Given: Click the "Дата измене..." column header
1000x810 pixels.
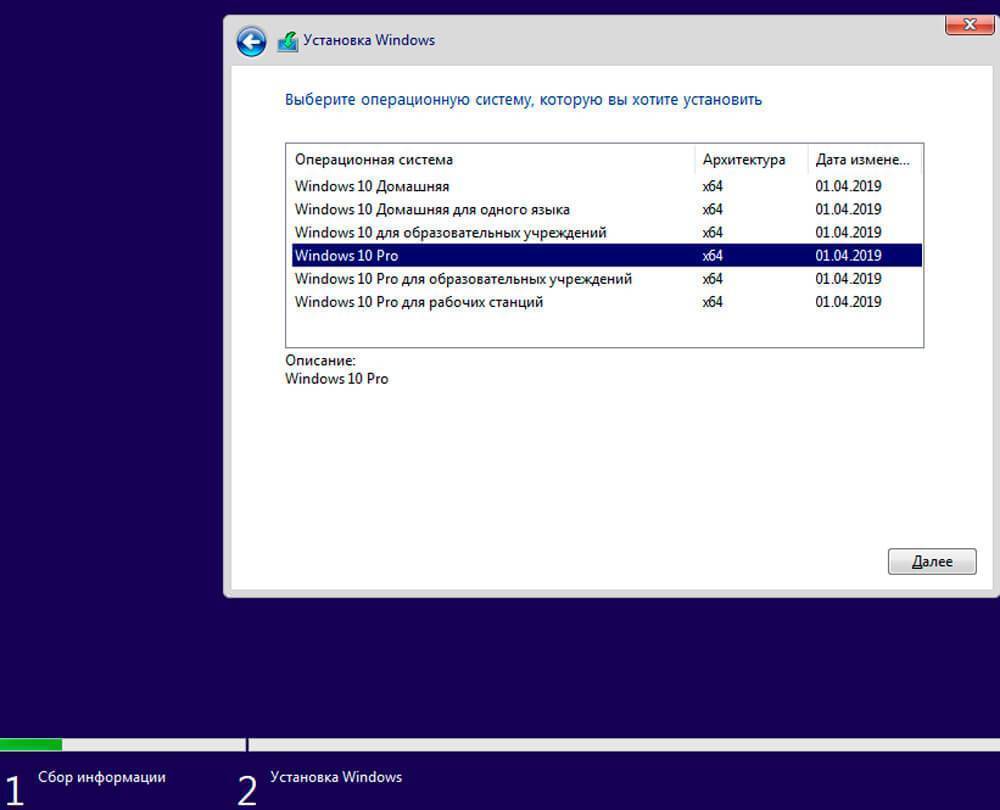Looking at the screenshot, I should (862, 160).
